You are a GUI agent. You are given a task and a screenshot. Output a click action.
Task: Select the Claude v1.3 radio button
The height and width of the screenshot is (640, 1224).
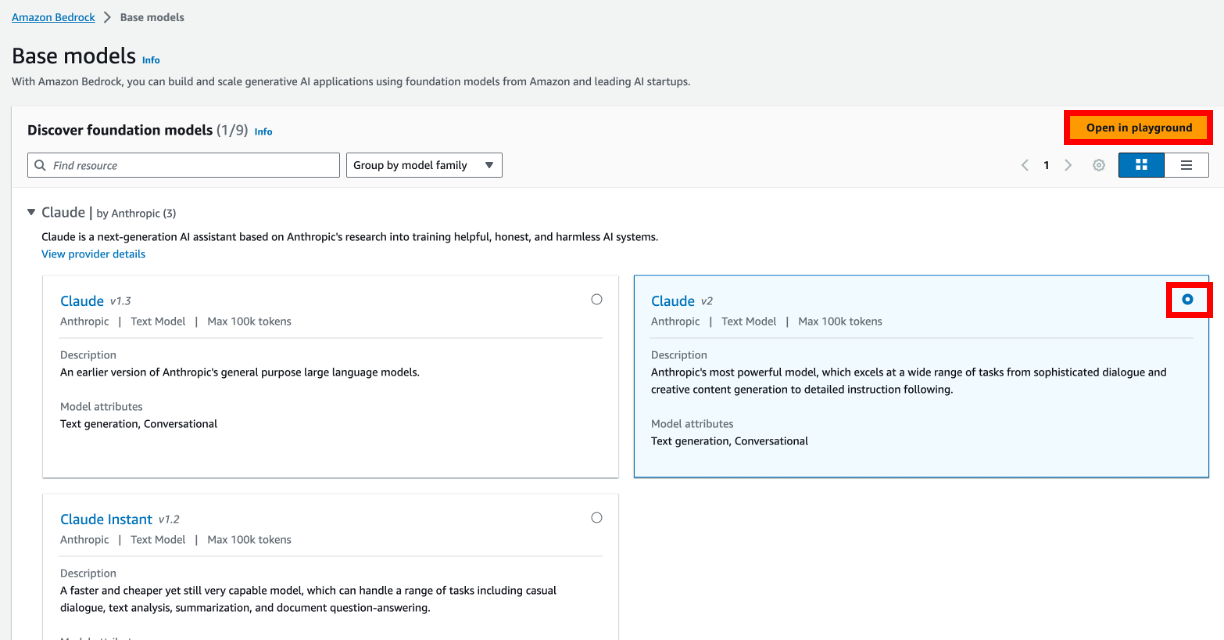(x=597, y=299)
